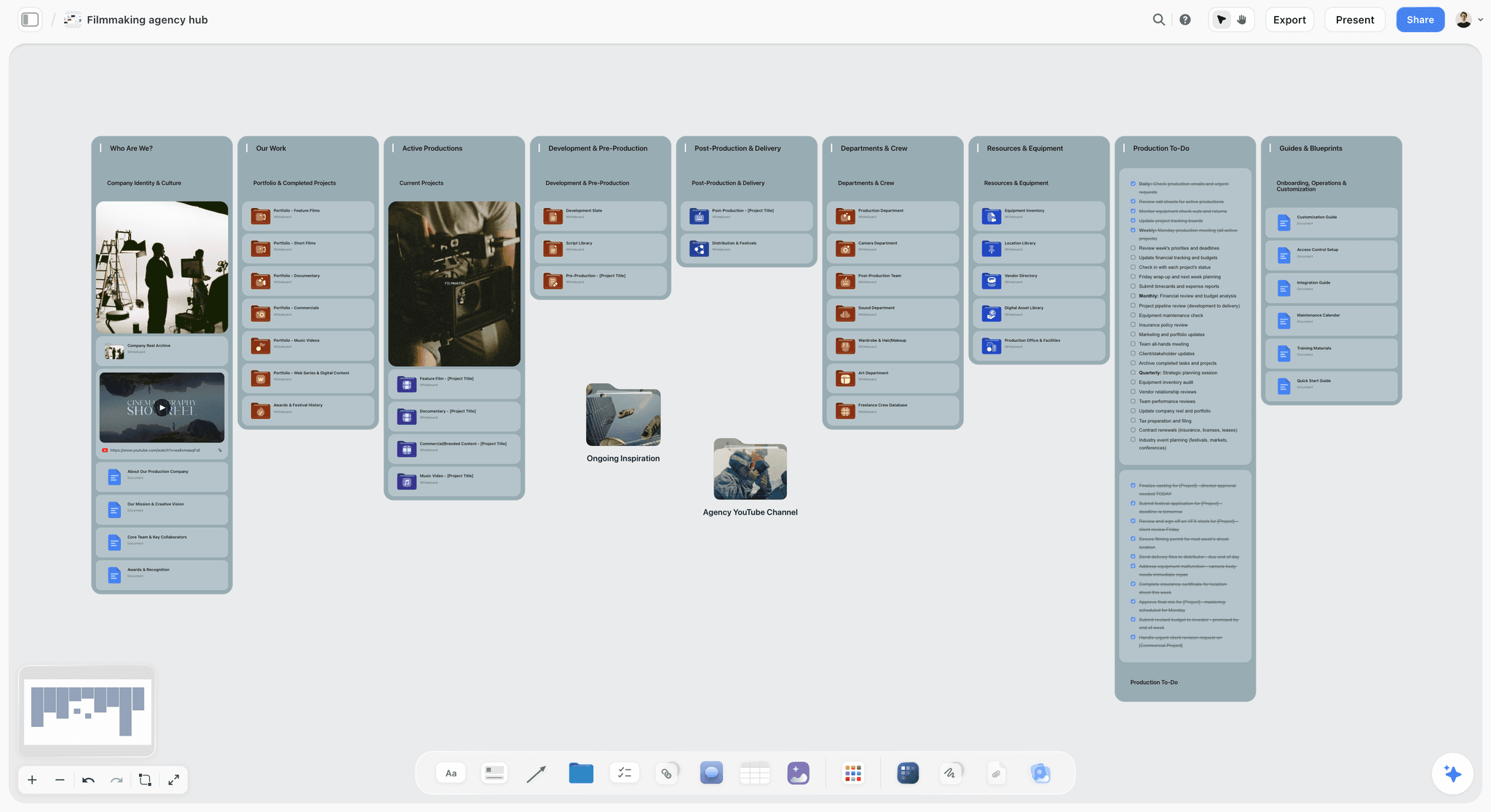The image size is (1491, 812).
Task: Undo the last action
Action: [88, 780]
